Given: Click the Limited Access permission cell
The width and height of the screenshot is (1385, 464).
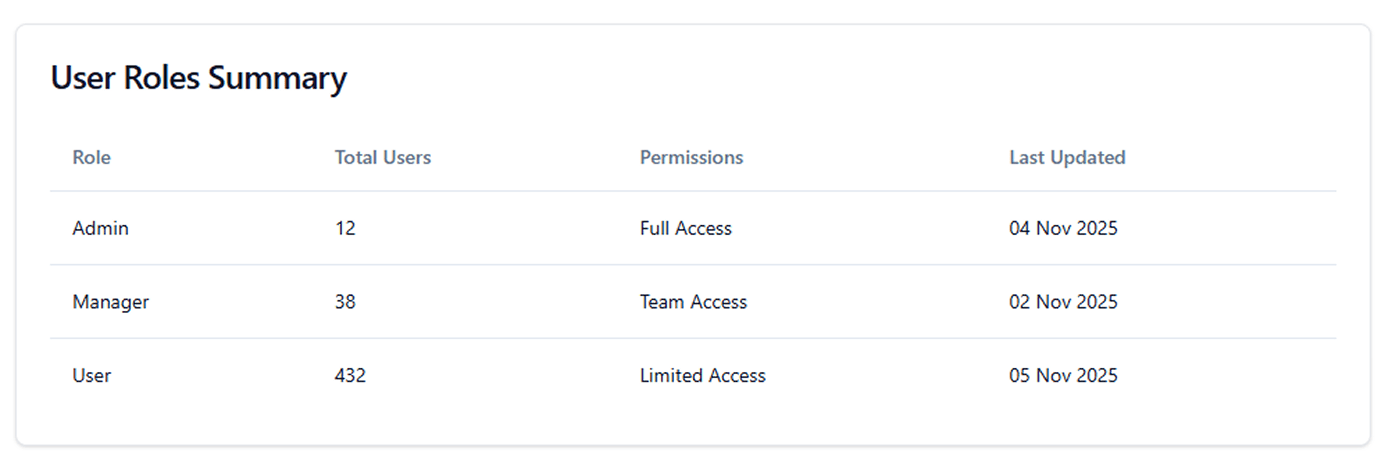Looking at the screenshot, I should point(702,376).
